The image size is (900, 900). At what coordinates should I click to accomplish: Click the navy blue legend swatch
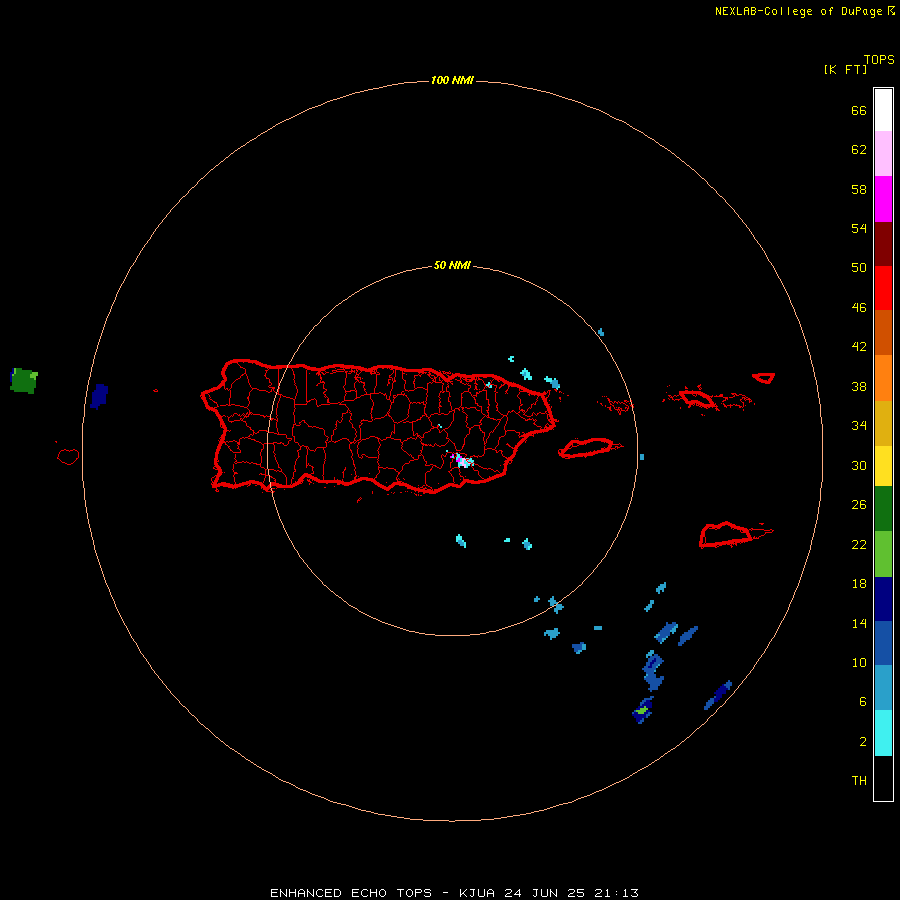pyautogui.click(x=883, y=599)
